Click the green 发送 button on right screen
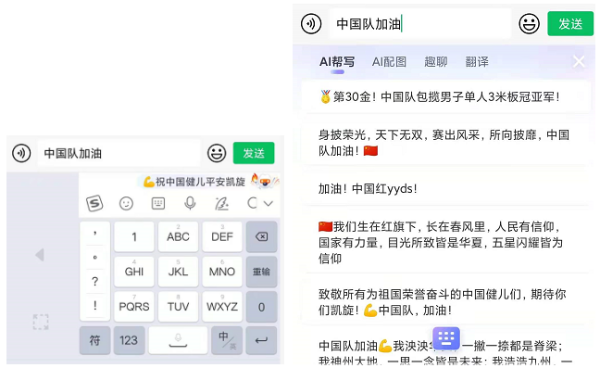 point(570,24)
